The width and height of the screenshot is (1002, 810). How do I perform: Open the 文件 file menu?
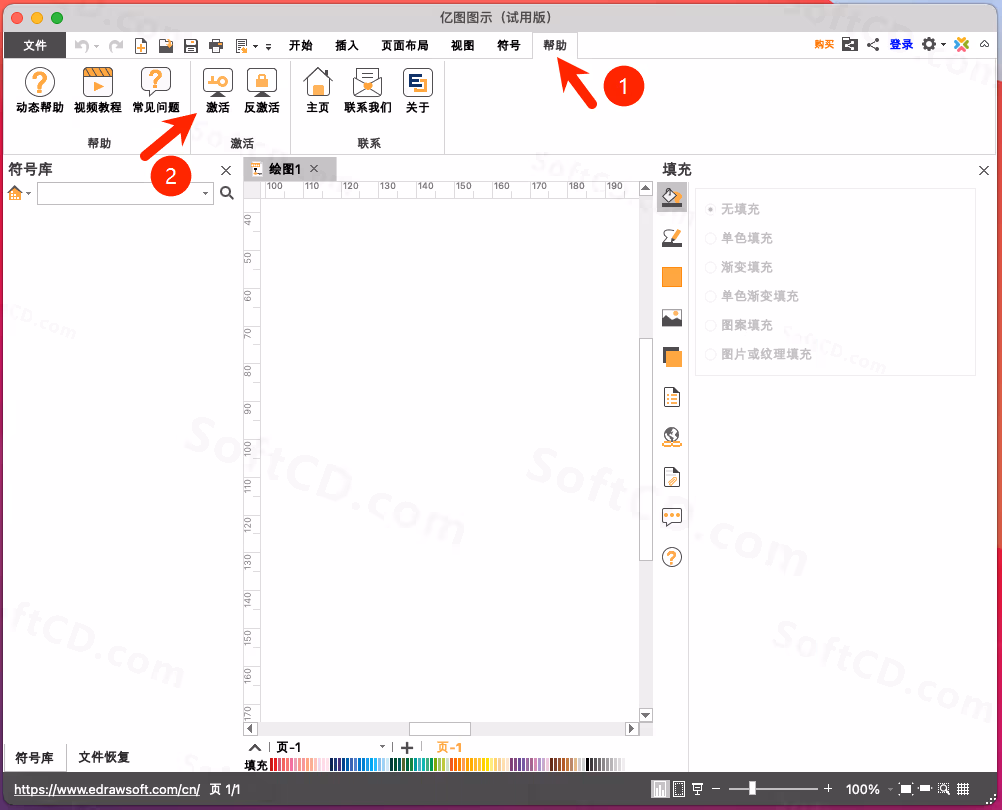[35, 45]
